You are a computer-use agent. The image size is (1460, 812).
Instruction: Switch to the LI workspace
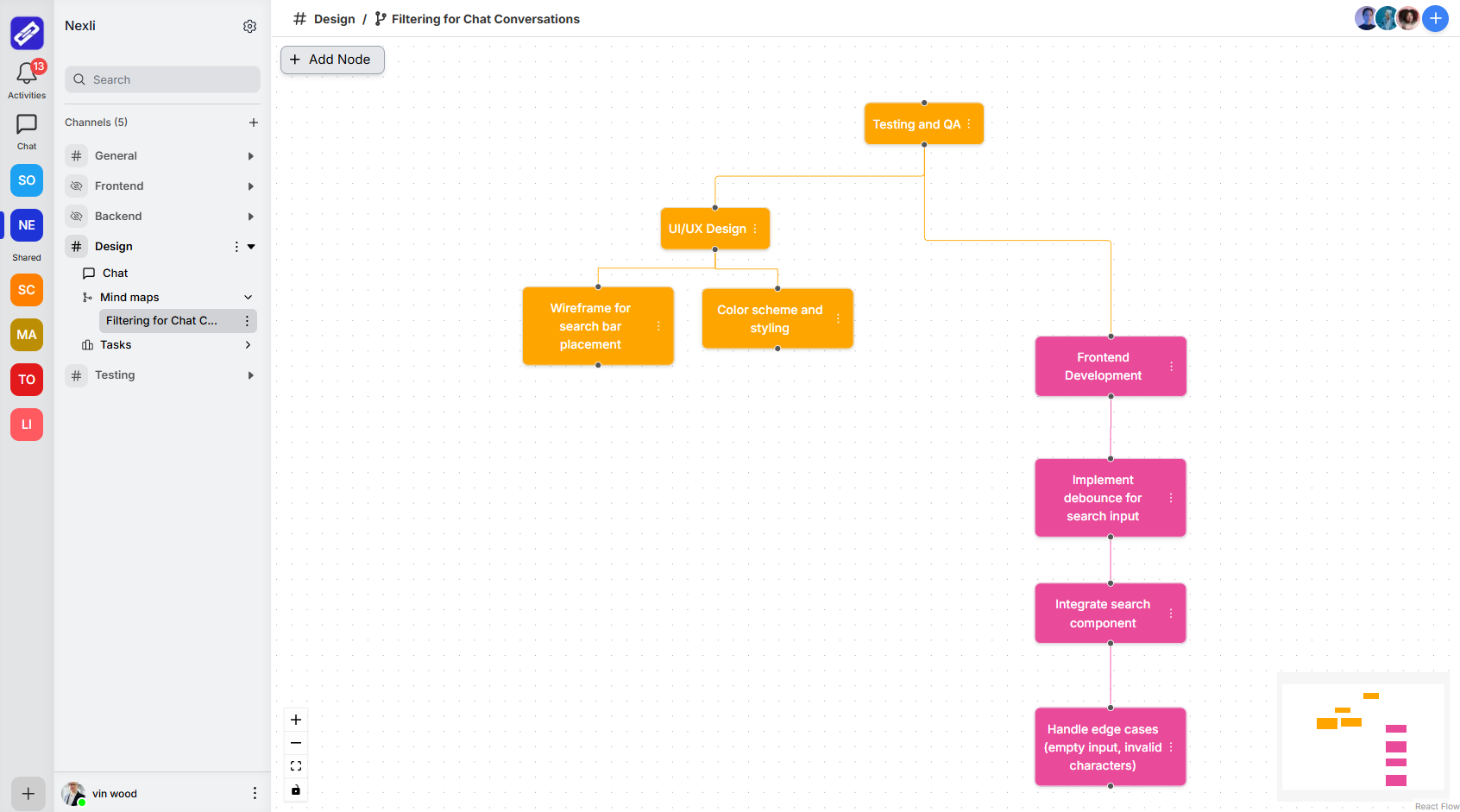point(27,425)
